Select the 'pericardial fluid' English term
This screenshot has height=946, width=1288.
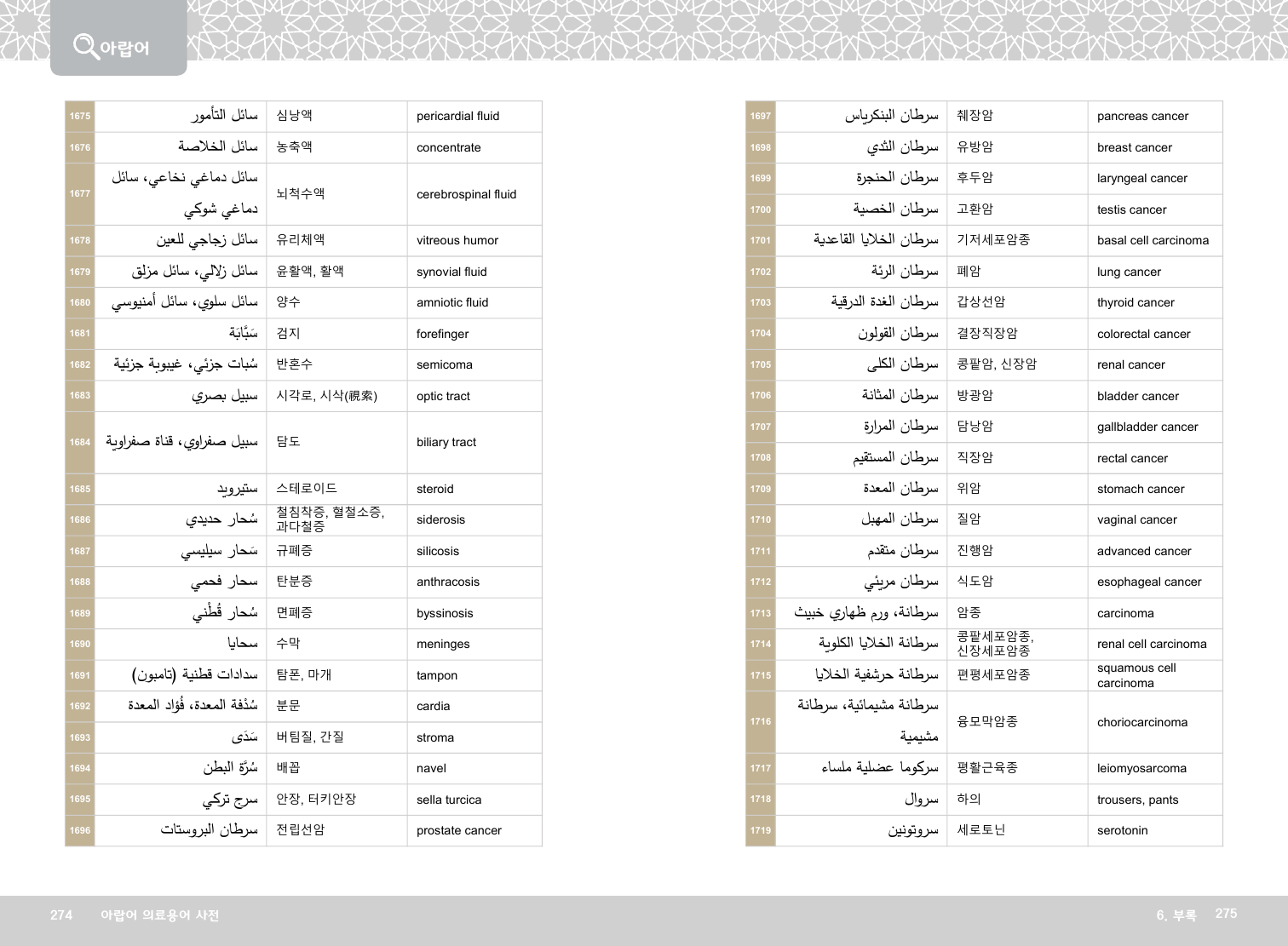coord(457,117)
